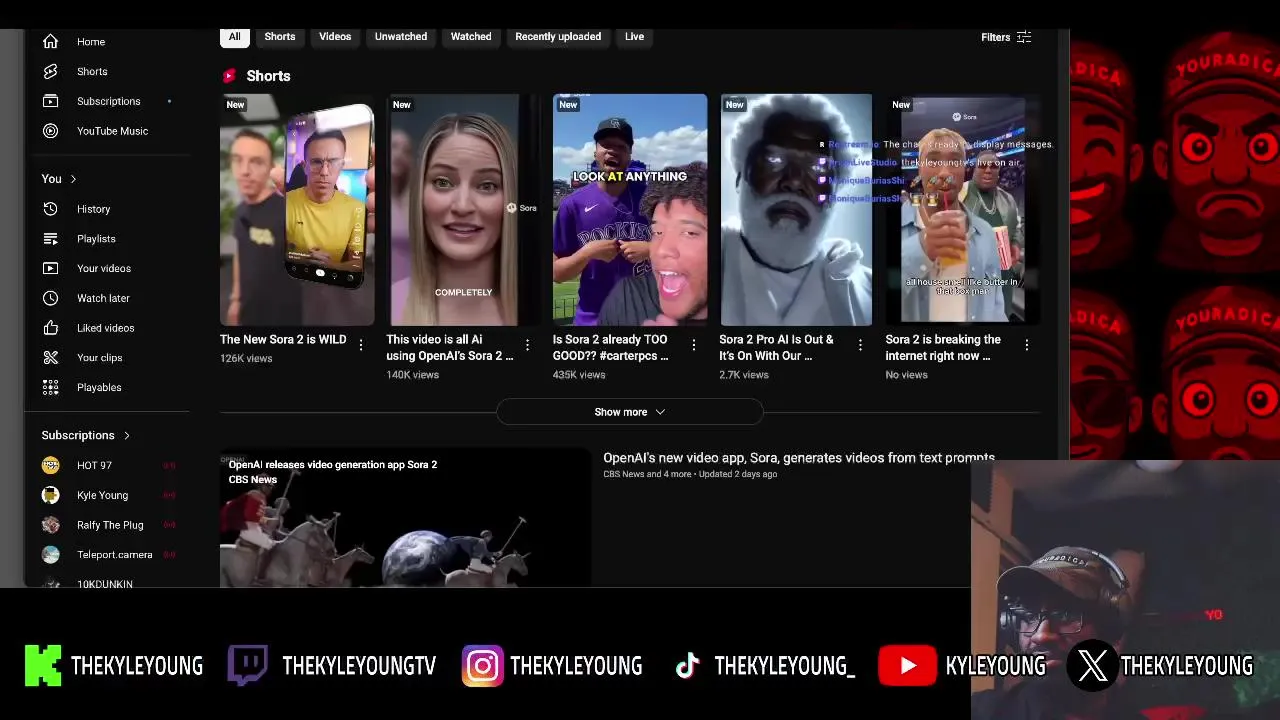Click the TikTok logo in bottom banner
Screen dimensions: 1280x720
(687, 666)
